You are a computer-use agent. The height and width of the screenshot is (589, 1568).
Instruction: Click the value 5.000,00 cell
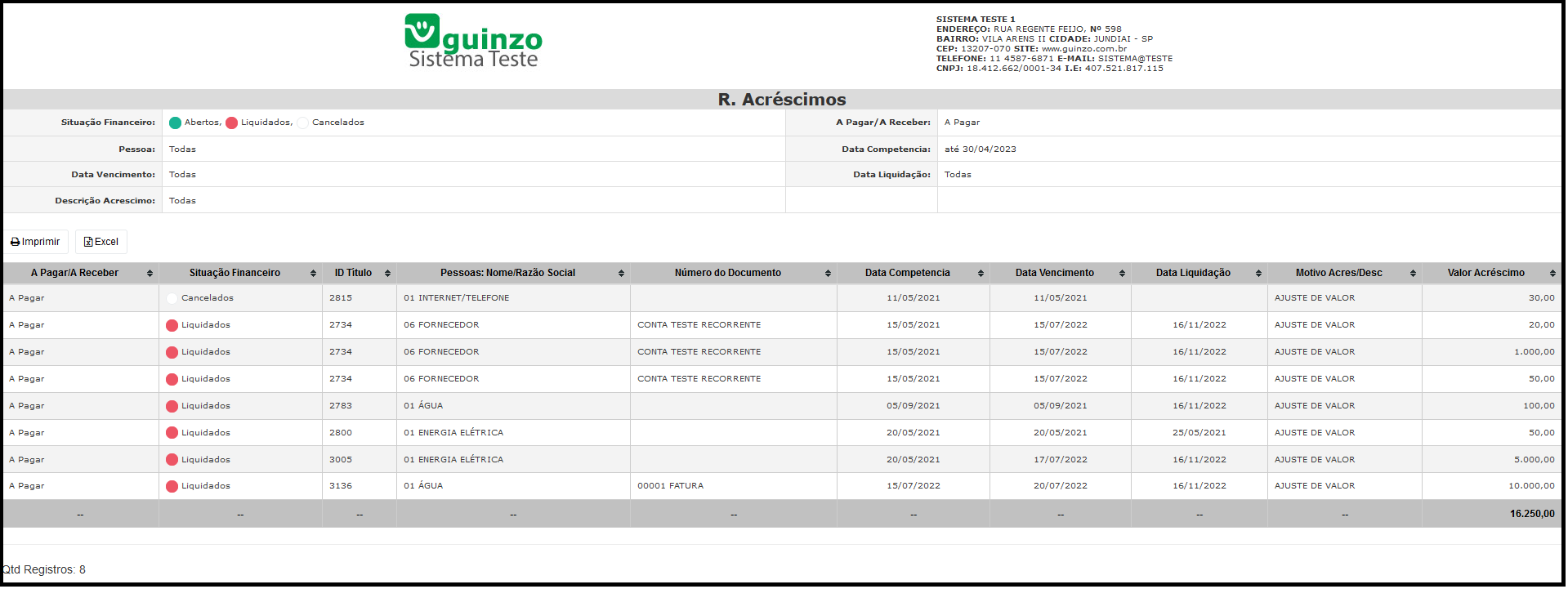1491,460
